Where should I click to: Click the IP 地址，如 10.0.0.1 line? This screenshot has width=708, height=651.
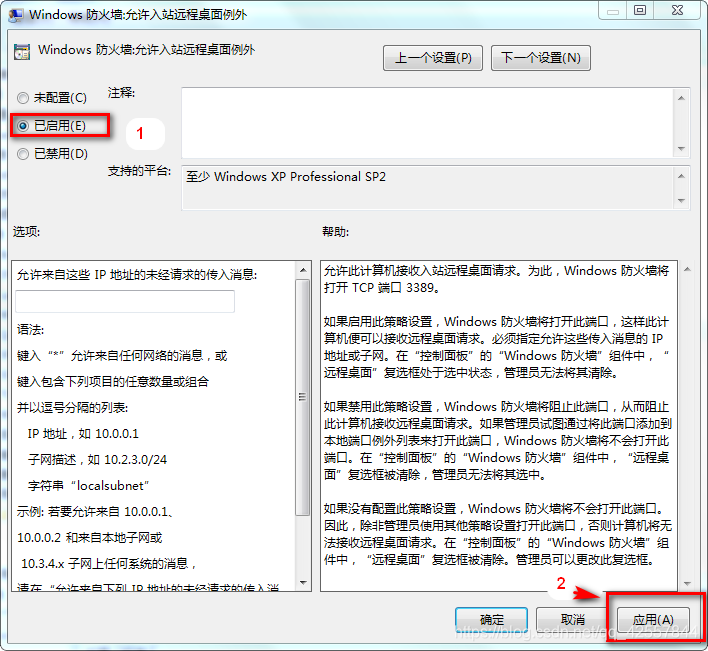83,434
